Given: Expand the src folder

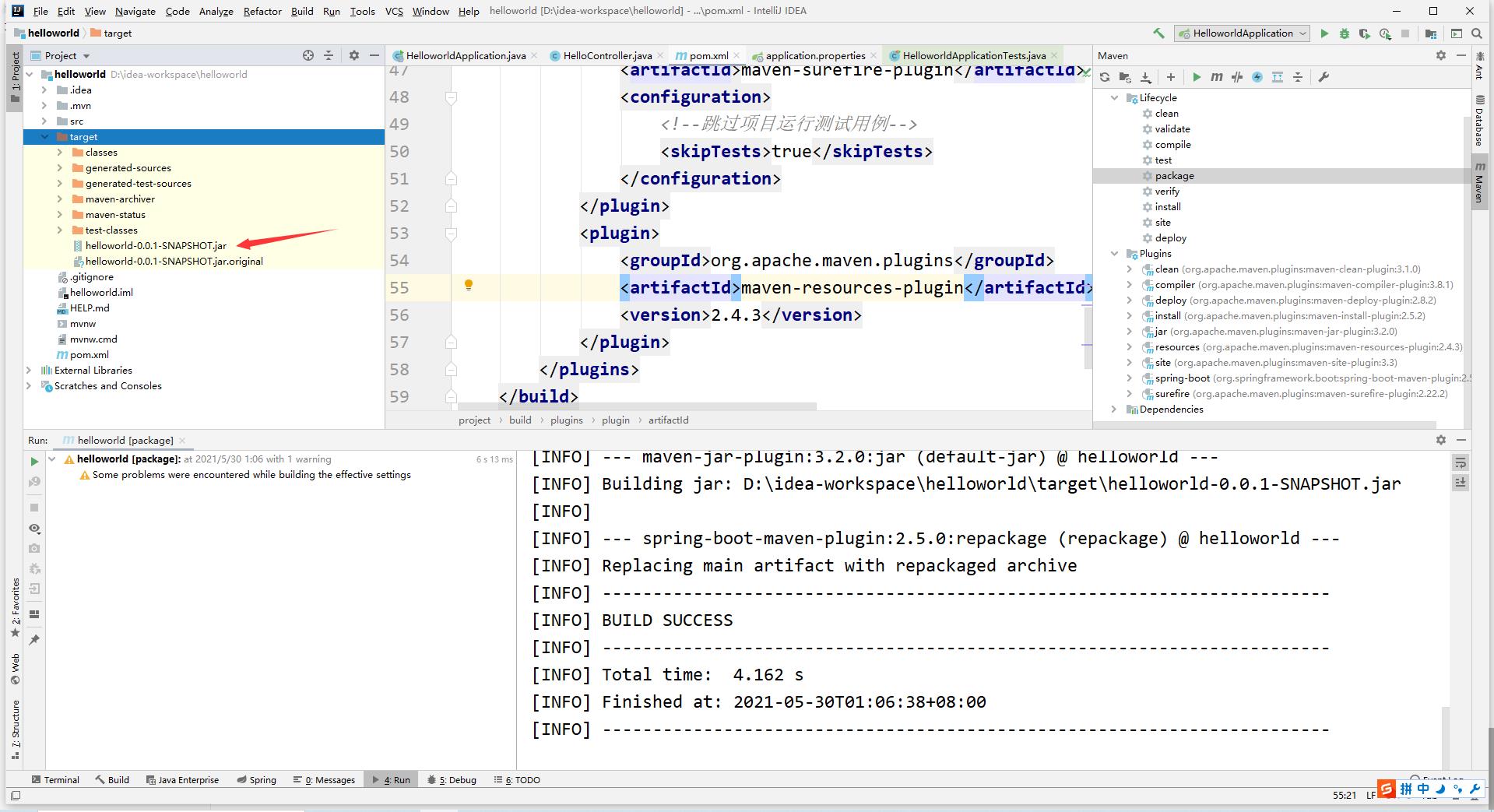Looking at the screenshot, I should [44, 121].
